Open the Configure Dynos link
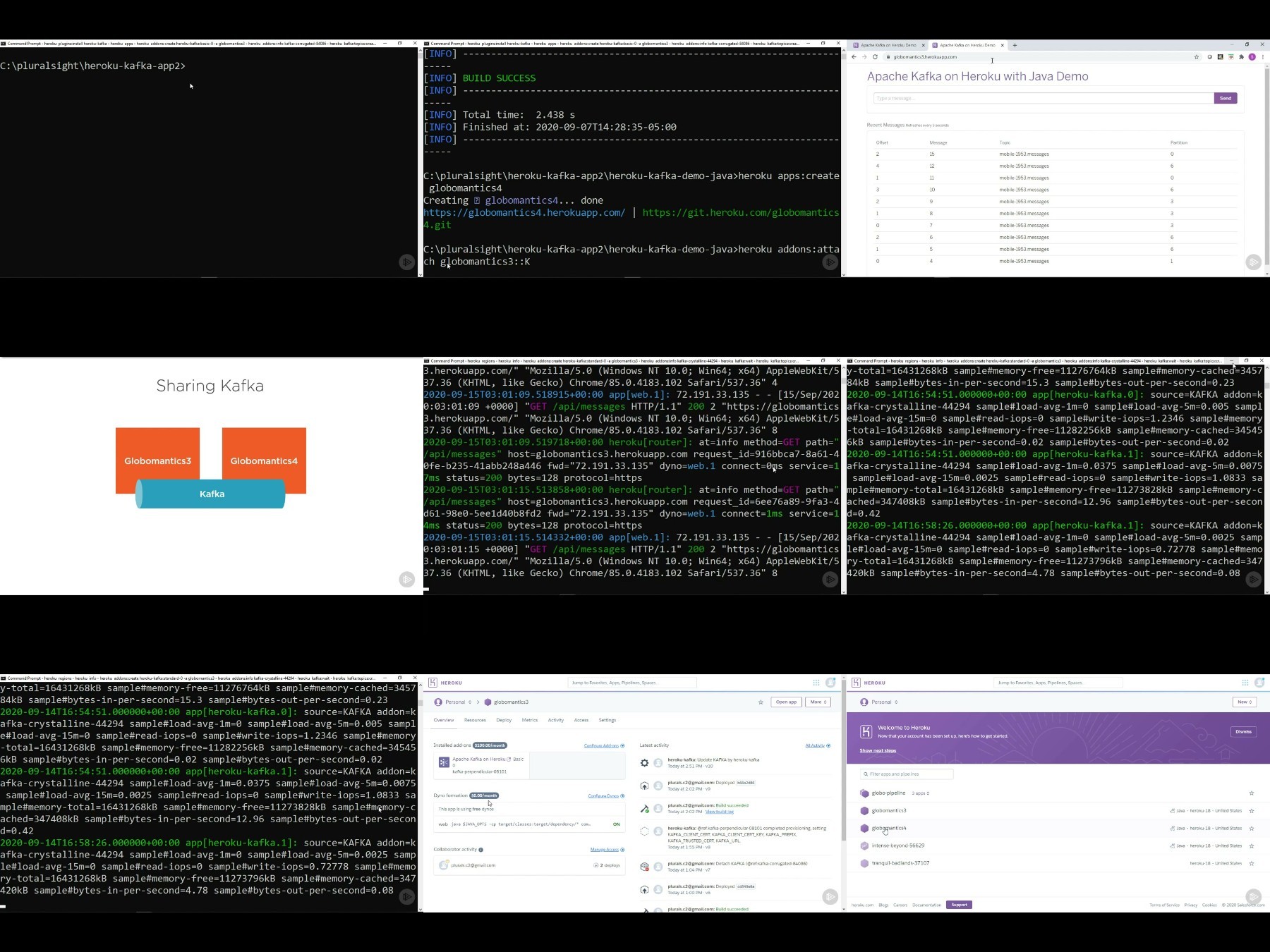Viewport: 1270px width, 952px height. (606, 796)
